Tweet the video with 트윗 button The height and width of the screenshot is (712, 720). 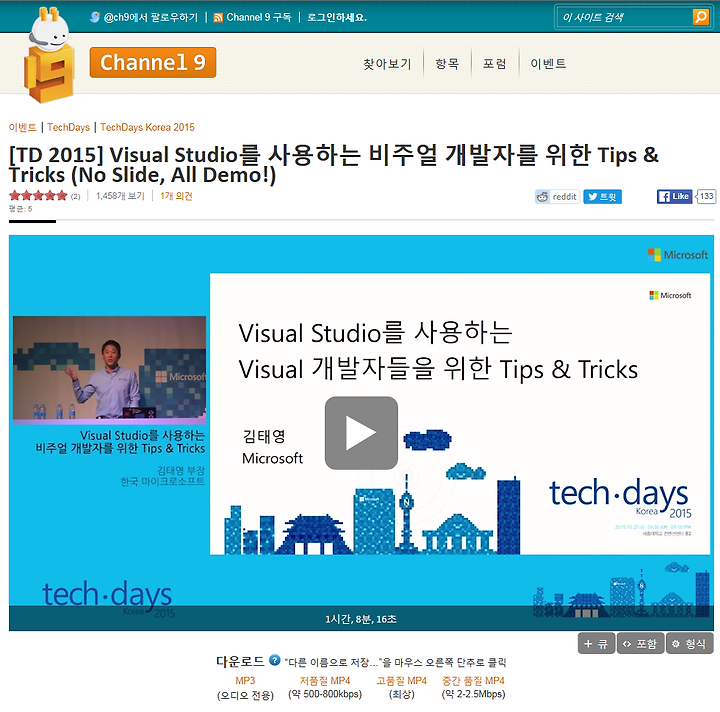click(x=602, y=196)
